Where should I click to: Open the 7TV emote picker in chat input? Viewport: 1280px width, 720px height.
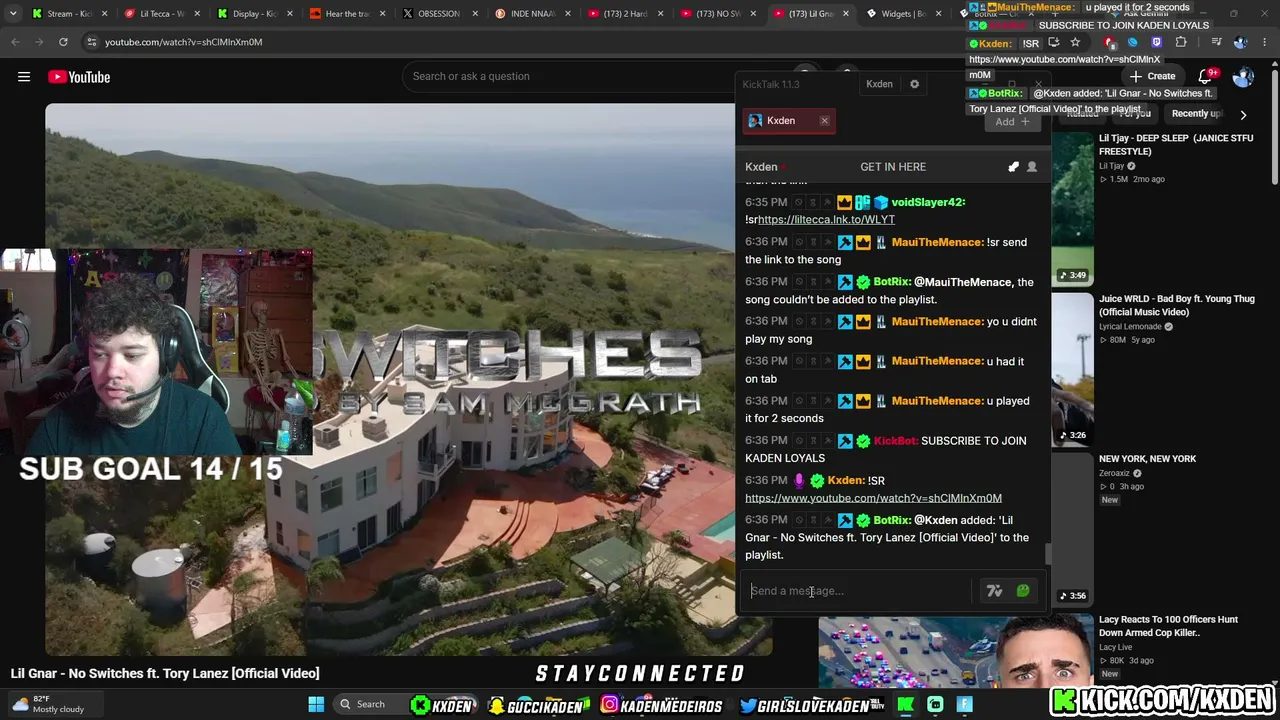coord(994,591)
